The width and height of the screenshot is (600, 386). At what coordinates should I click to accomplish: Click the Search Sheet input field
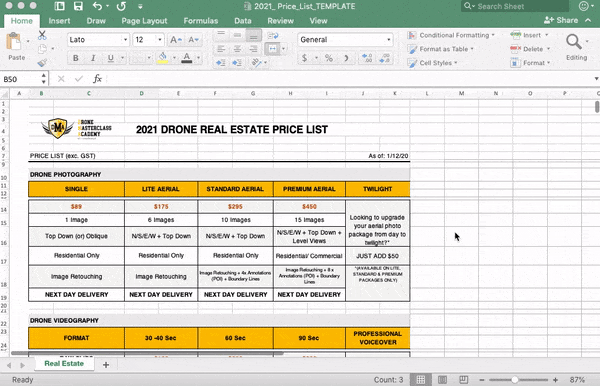tap(515, 6)
